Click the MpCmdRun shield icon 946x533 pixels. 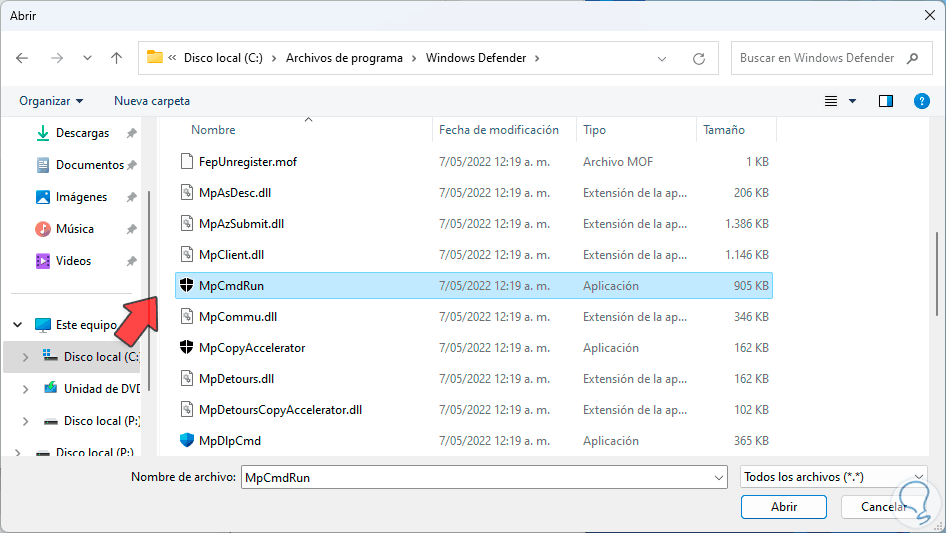[186, 285]
